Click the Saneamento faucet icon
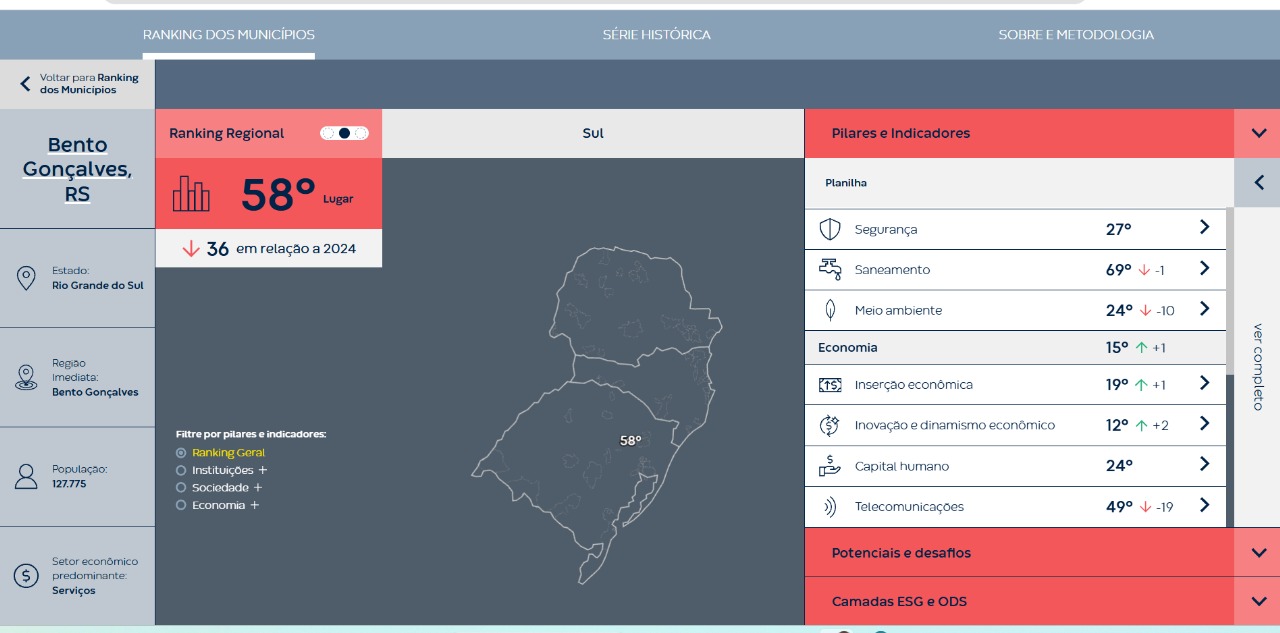 click(x=830, y=269)
